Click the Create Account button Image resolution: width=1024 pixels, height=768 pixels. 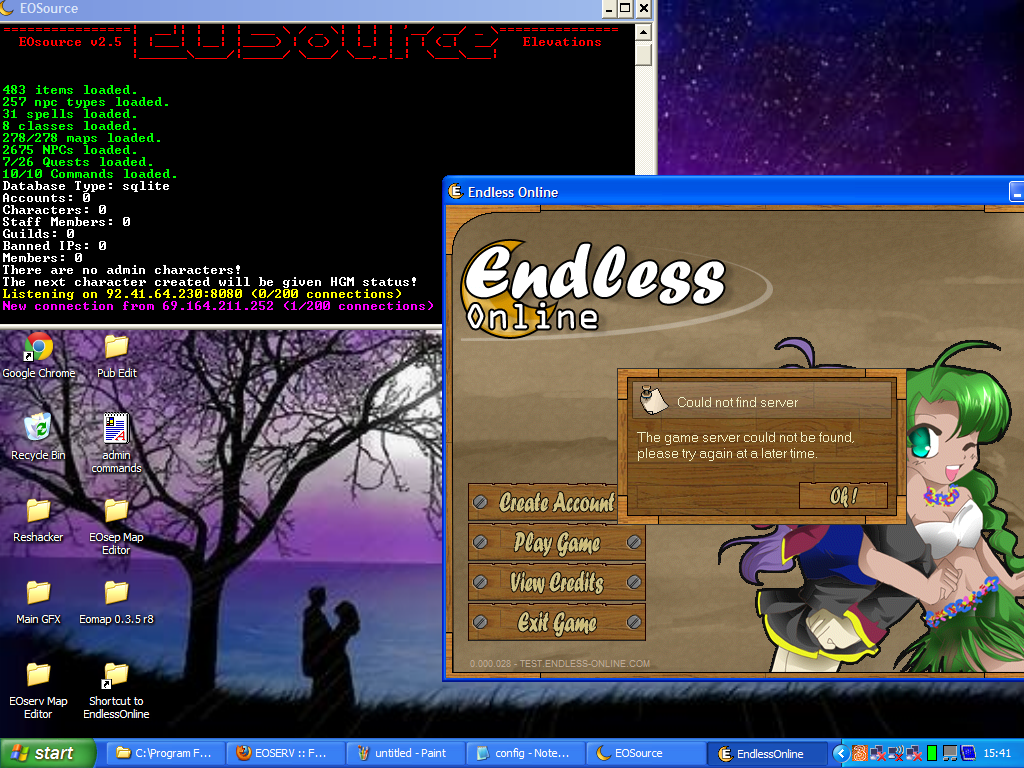(x=545, y=502)
